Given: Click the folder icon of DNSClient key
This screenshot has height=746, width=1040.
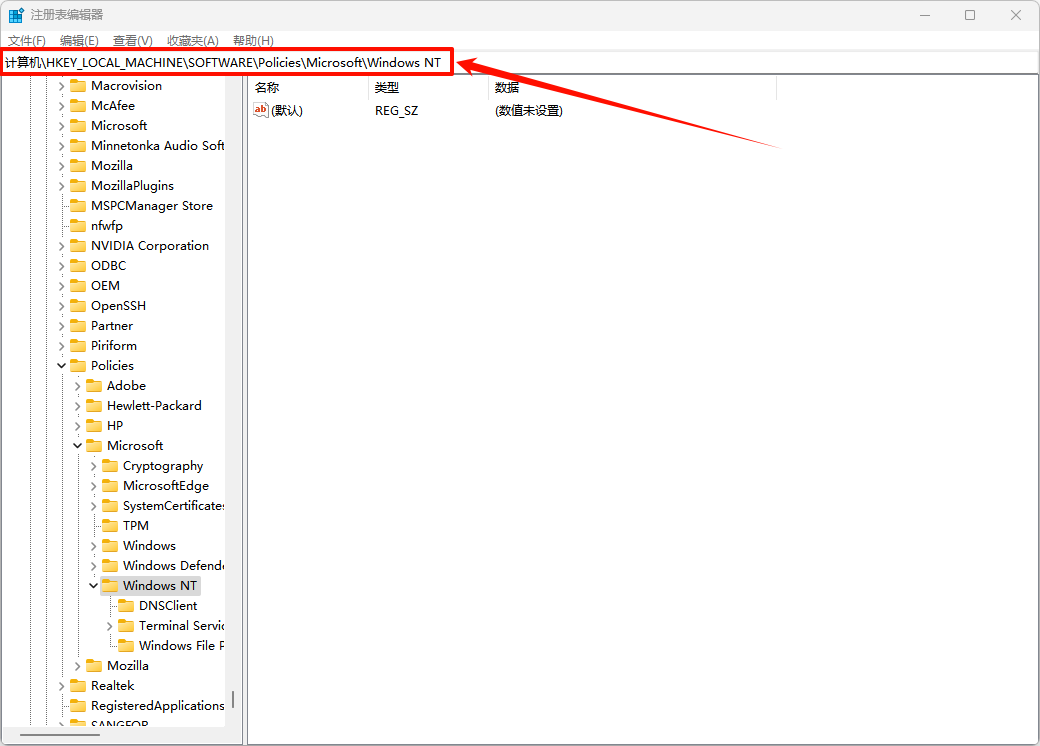Looking at the screenshot, I should [x=126, y=606].
